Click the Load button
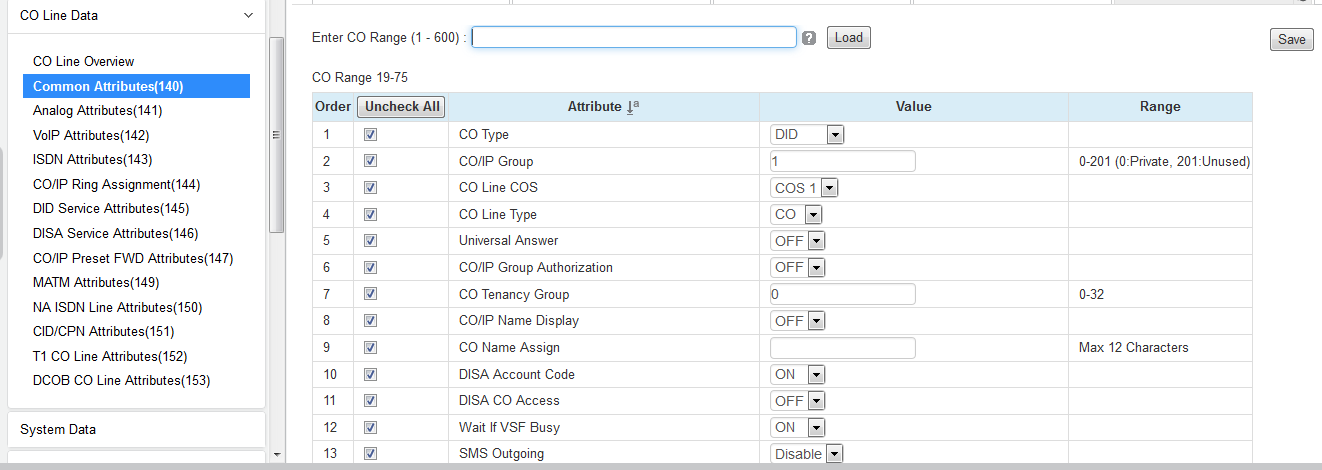Image resolution: width=1322 pixels, height=470 pixels. (848, 38)
